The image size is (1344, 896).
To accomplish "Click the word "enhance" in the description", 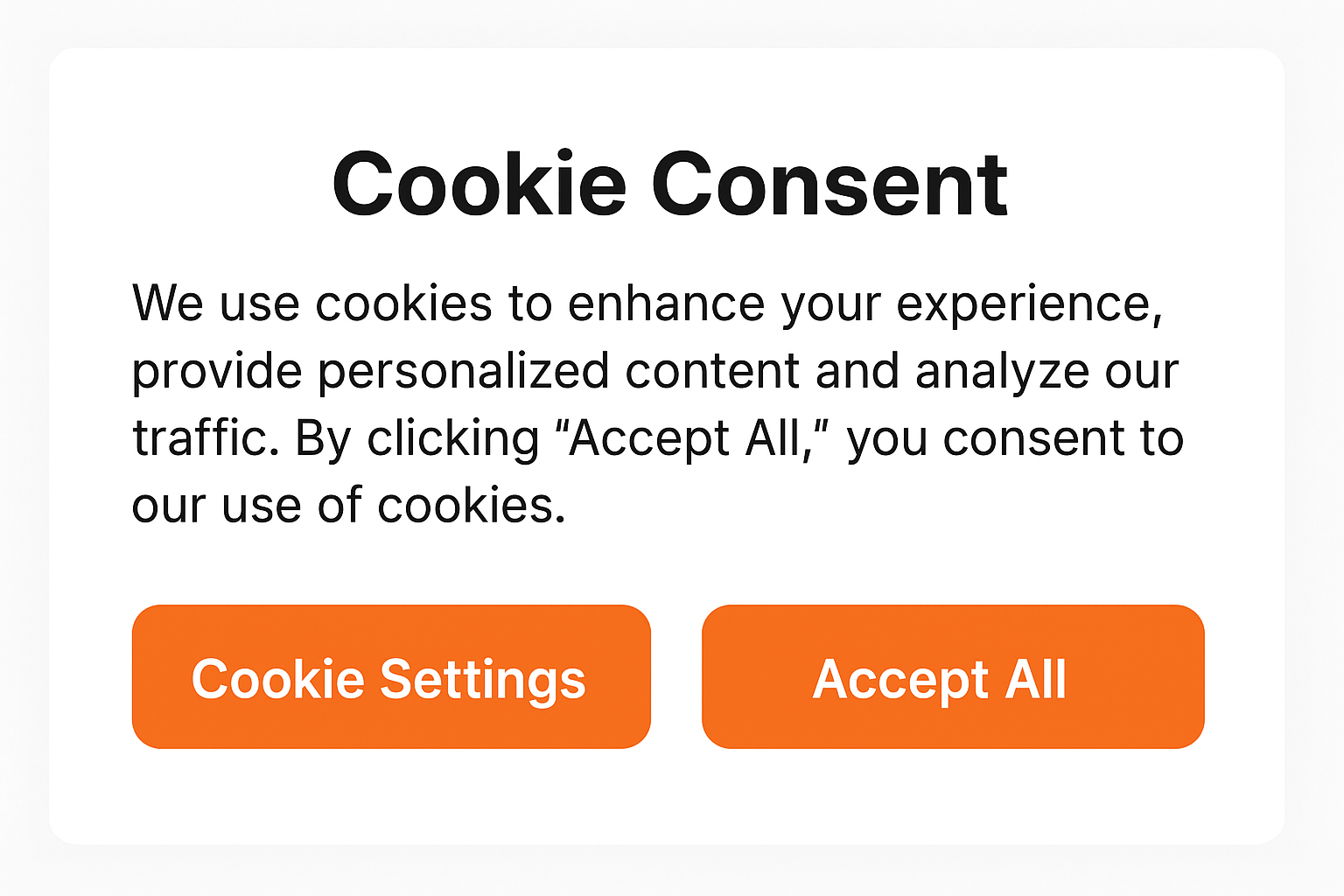I will point(667,304).
